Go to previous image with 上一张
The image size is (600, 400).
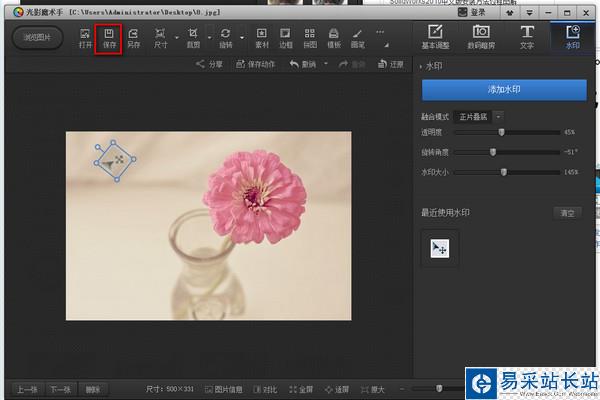pos(27,390)
